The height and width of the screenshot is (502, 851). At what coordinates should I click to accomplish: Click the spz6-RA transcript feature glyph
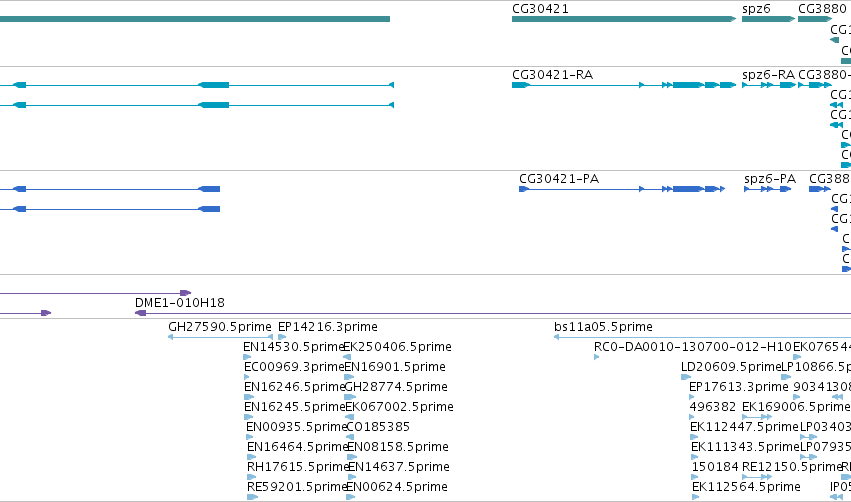769,85
